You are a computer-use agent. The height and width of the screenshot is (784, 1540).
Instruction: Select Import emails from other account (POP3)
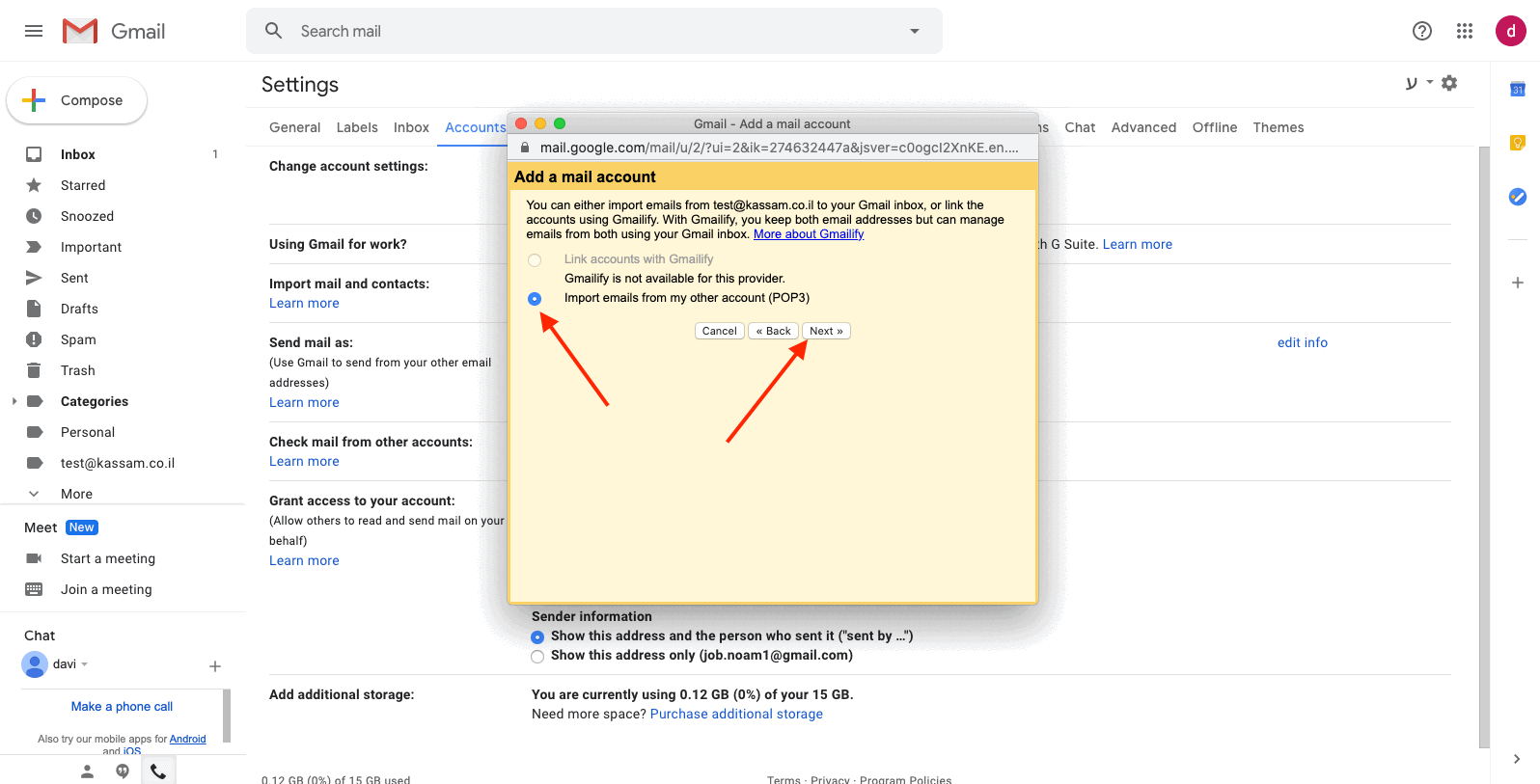(535, 299)
